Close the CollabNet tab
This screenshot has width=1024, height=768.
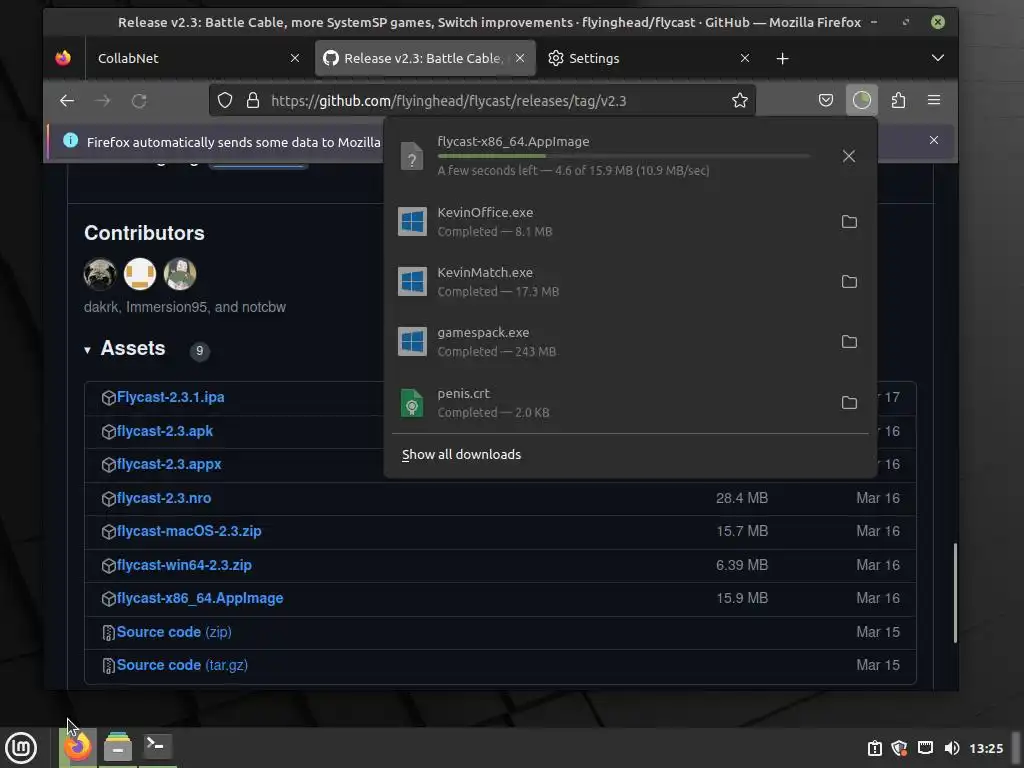point(295,58)
